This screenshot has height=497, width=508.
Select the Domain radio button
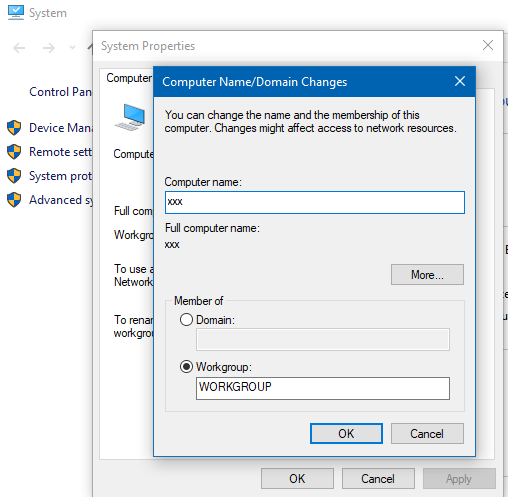coord(186,320)
